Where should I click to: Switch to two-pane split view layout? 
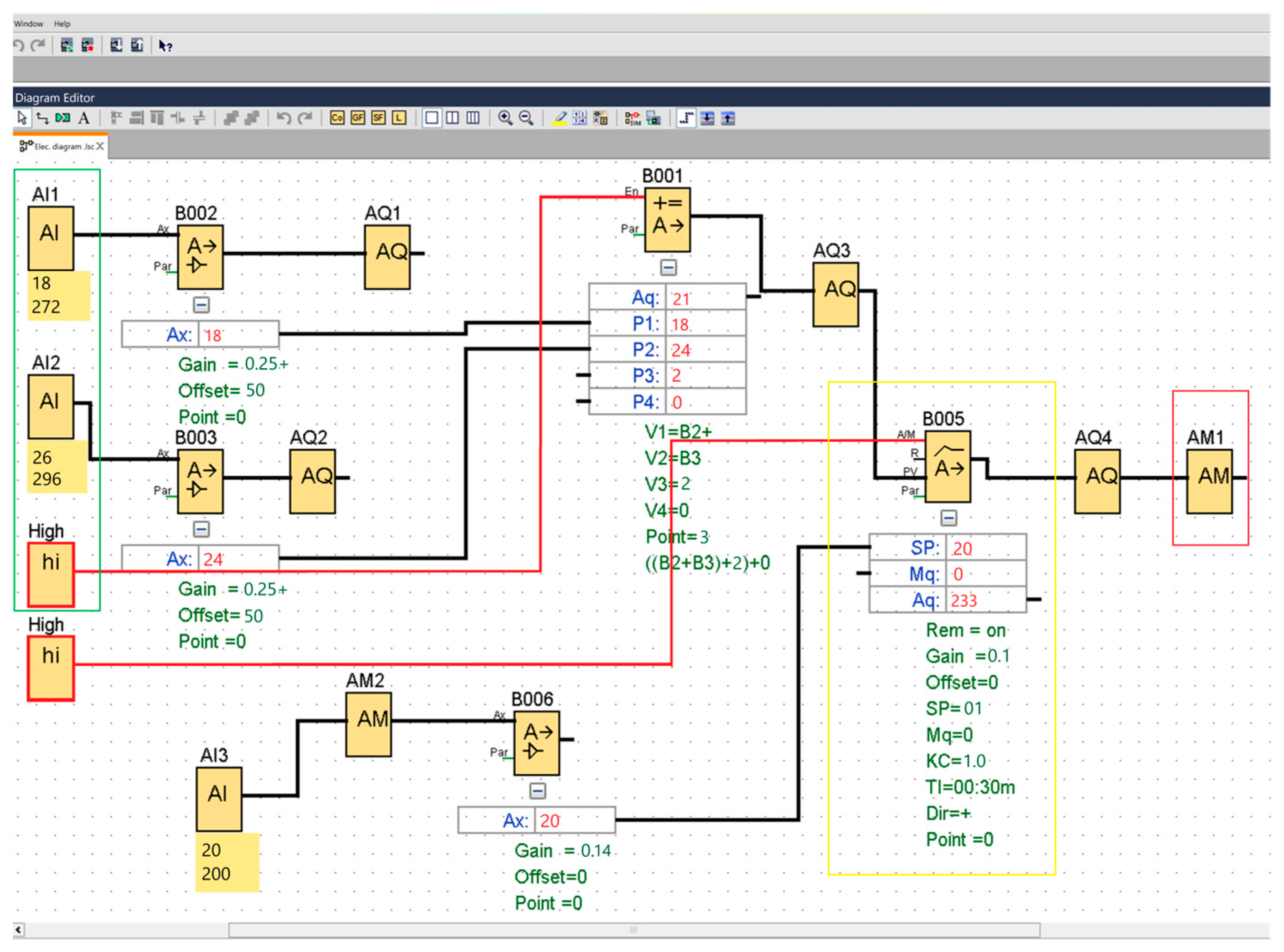point(452,118)
